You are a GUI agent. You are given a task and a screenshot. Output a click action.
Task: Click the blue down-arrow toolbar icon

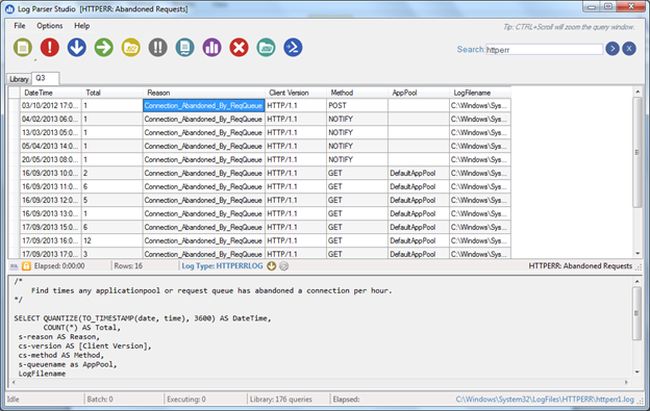pos(77,47)
